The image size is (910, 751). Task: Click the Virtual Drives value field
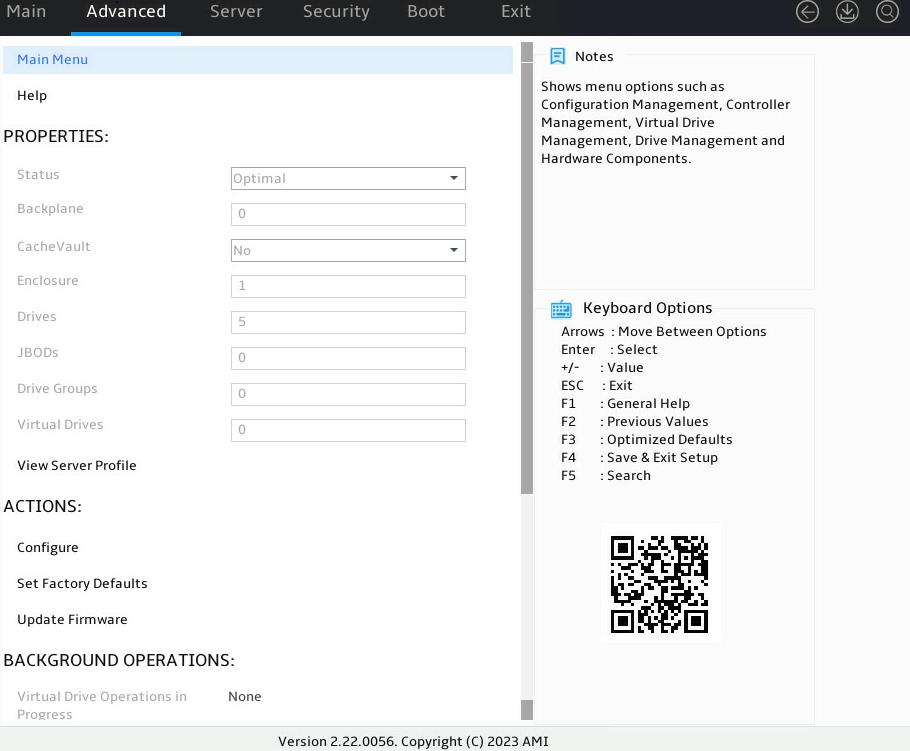[x=348, y=430]
